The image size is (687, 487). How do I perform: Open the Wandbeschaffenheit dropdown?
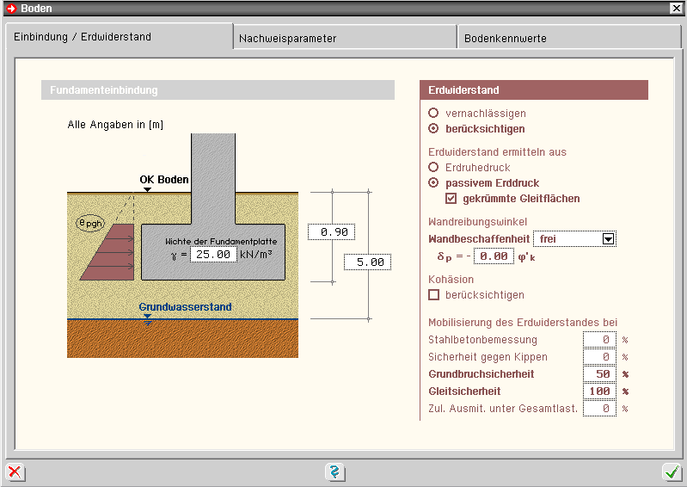tap(608, 239)
